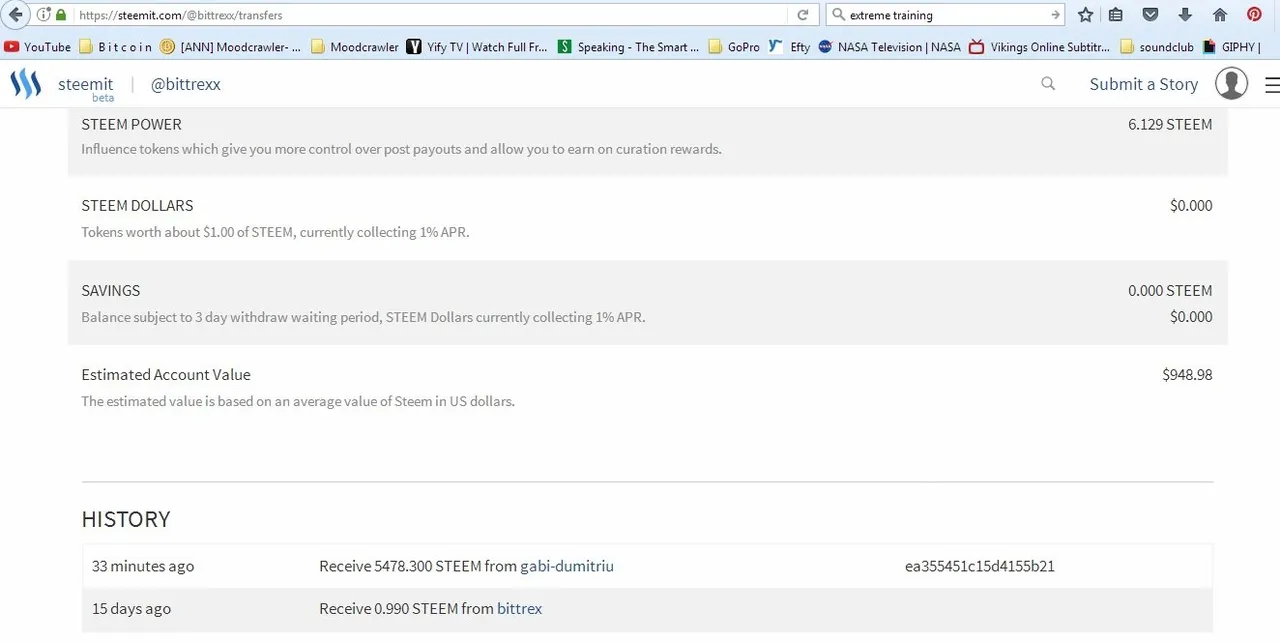The width and height of the screenshot is (1280, 642).
Task: Open the gabi-dumitriu account link
Action: (x=567, y=566)
